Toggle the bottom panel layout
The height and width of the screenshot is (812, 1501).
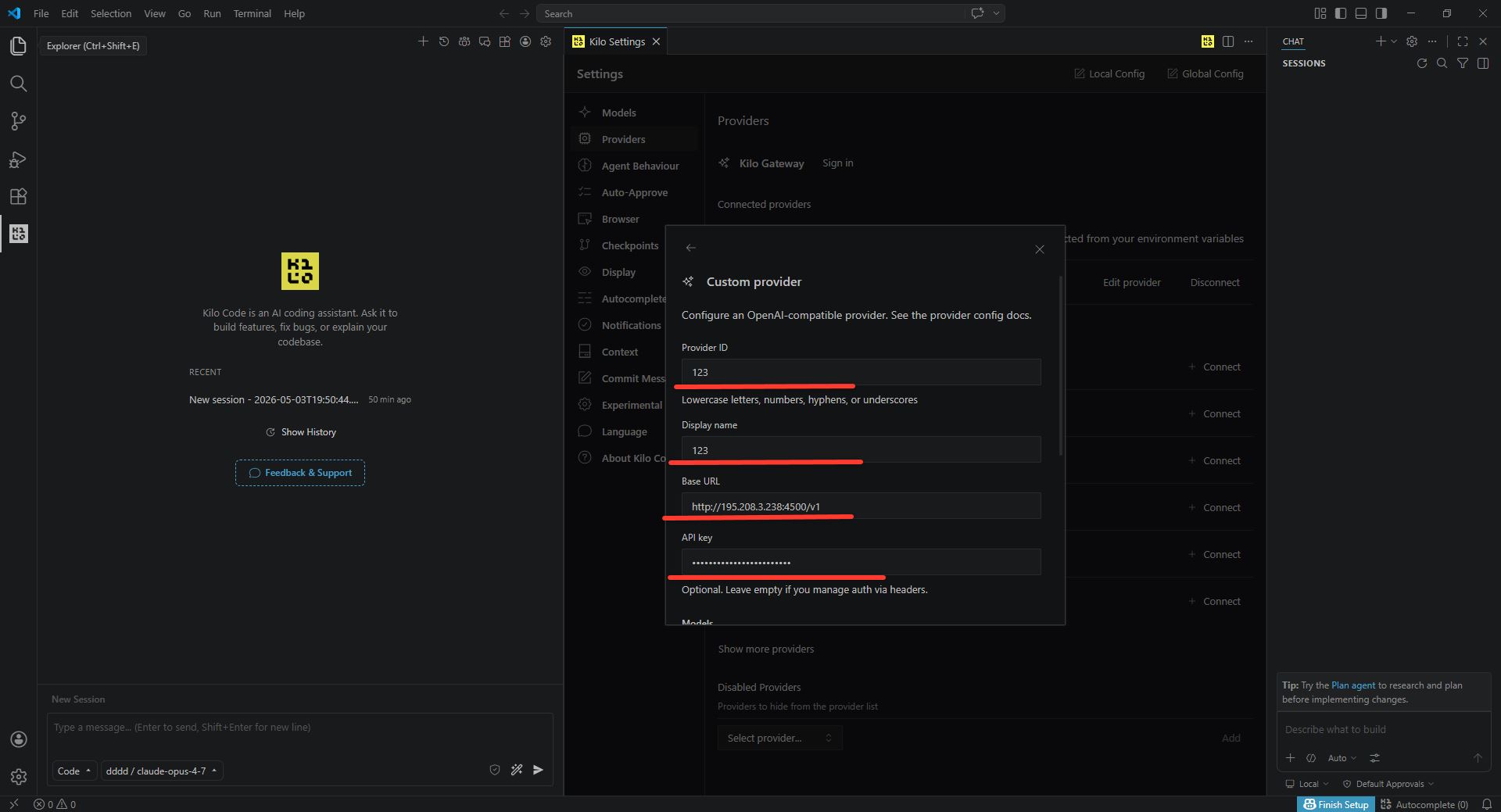tap(1361, 13)
